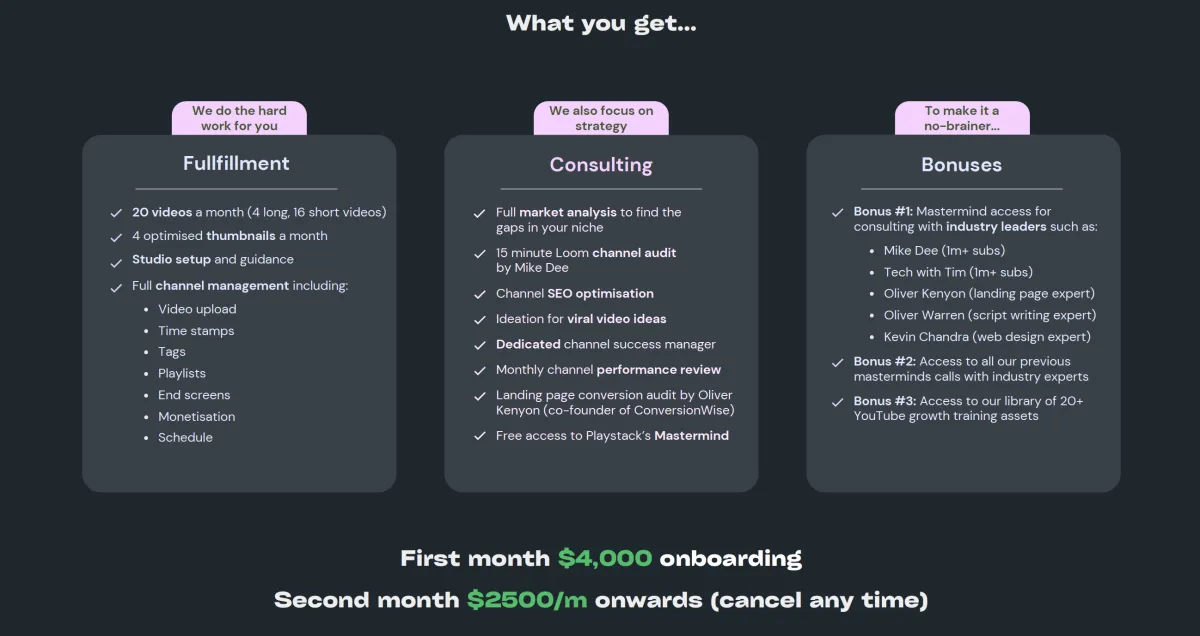Click the checkmark beside 20 videos a month

[116, 213]
